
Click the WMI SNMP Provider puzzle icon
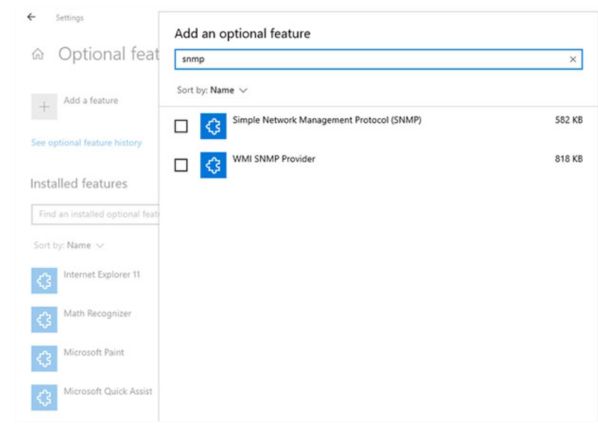(213, 165)
